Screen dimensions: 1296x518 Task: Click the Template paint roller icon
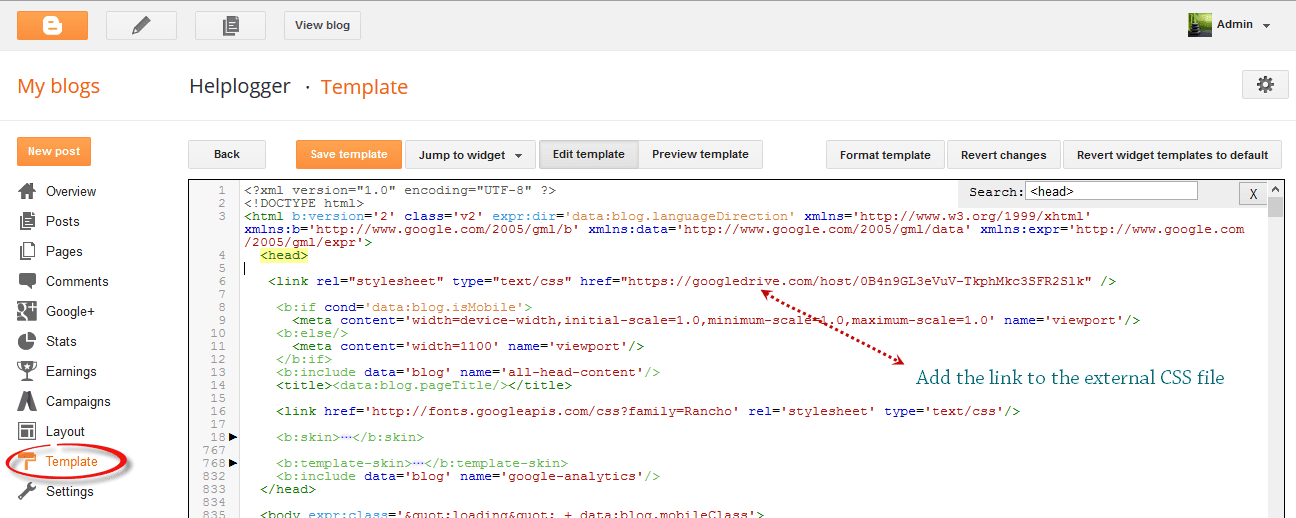coord(28,461)
